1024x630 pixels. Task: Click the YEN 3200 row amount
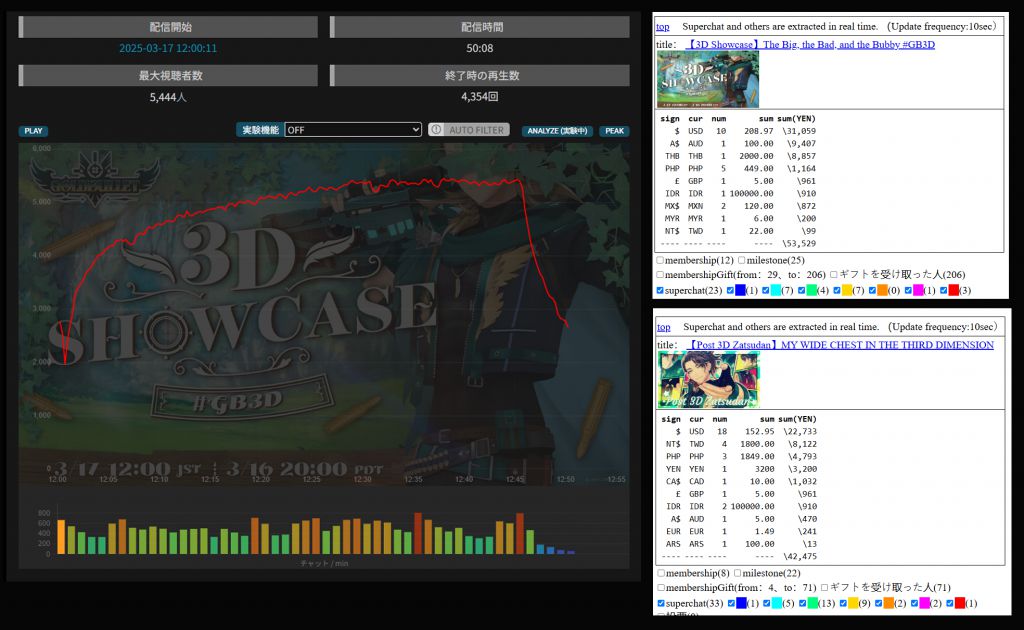[765, 469]
